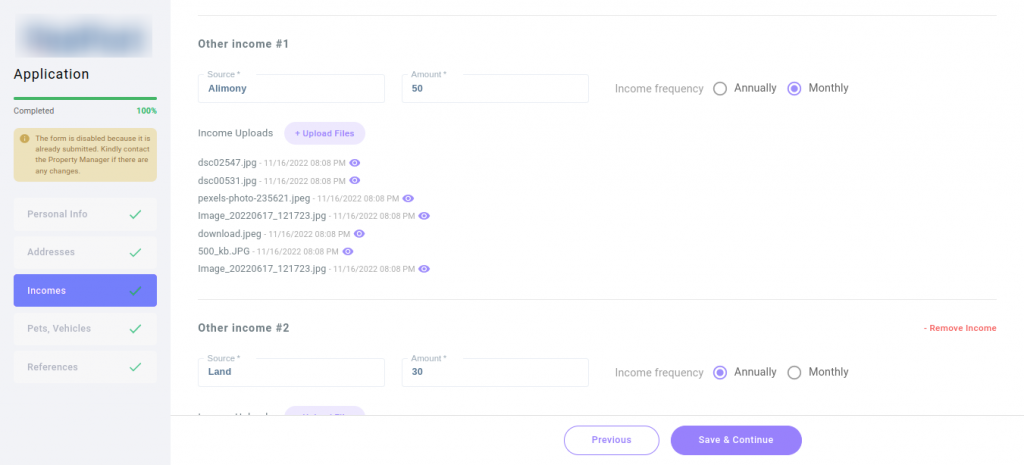Click the checkmark icon next to References
1024x465 pixels.
(135, 367)
